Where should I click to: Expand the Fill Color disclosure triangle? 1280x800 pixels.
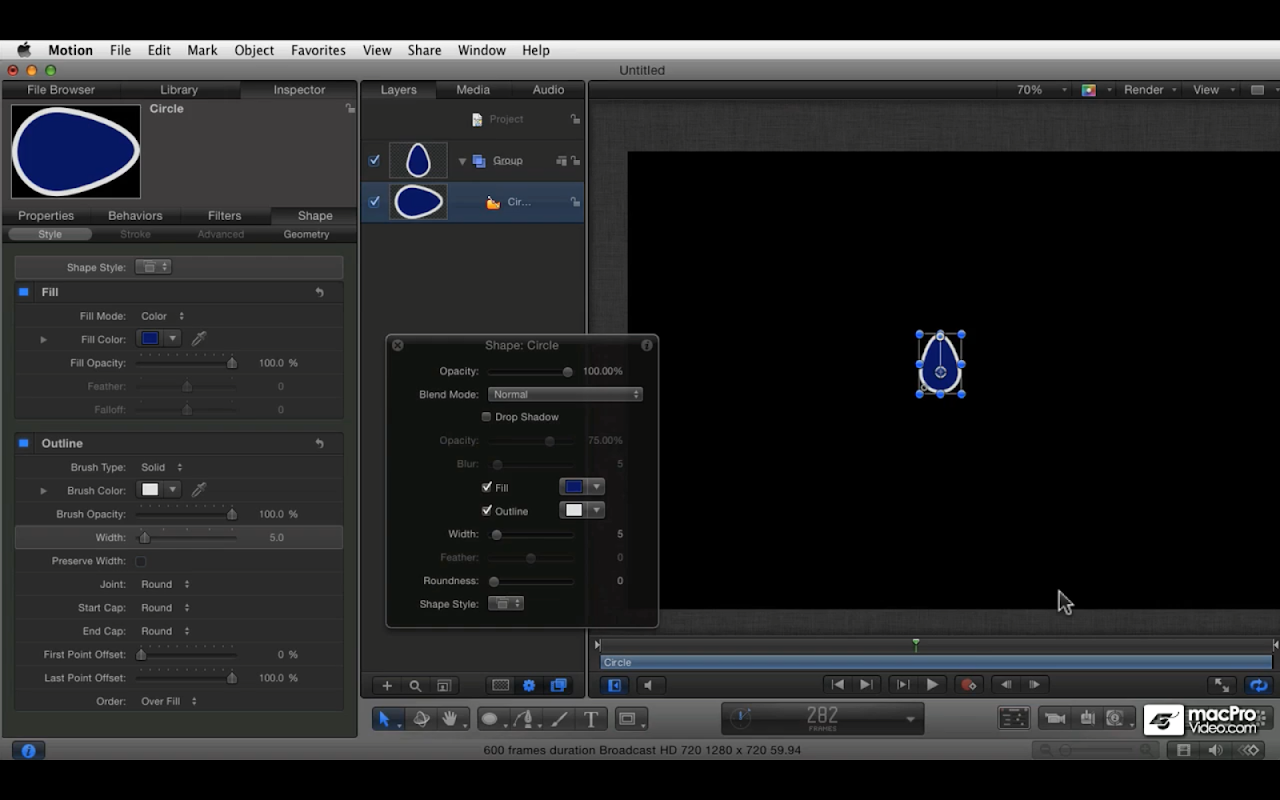coord(43,339)
